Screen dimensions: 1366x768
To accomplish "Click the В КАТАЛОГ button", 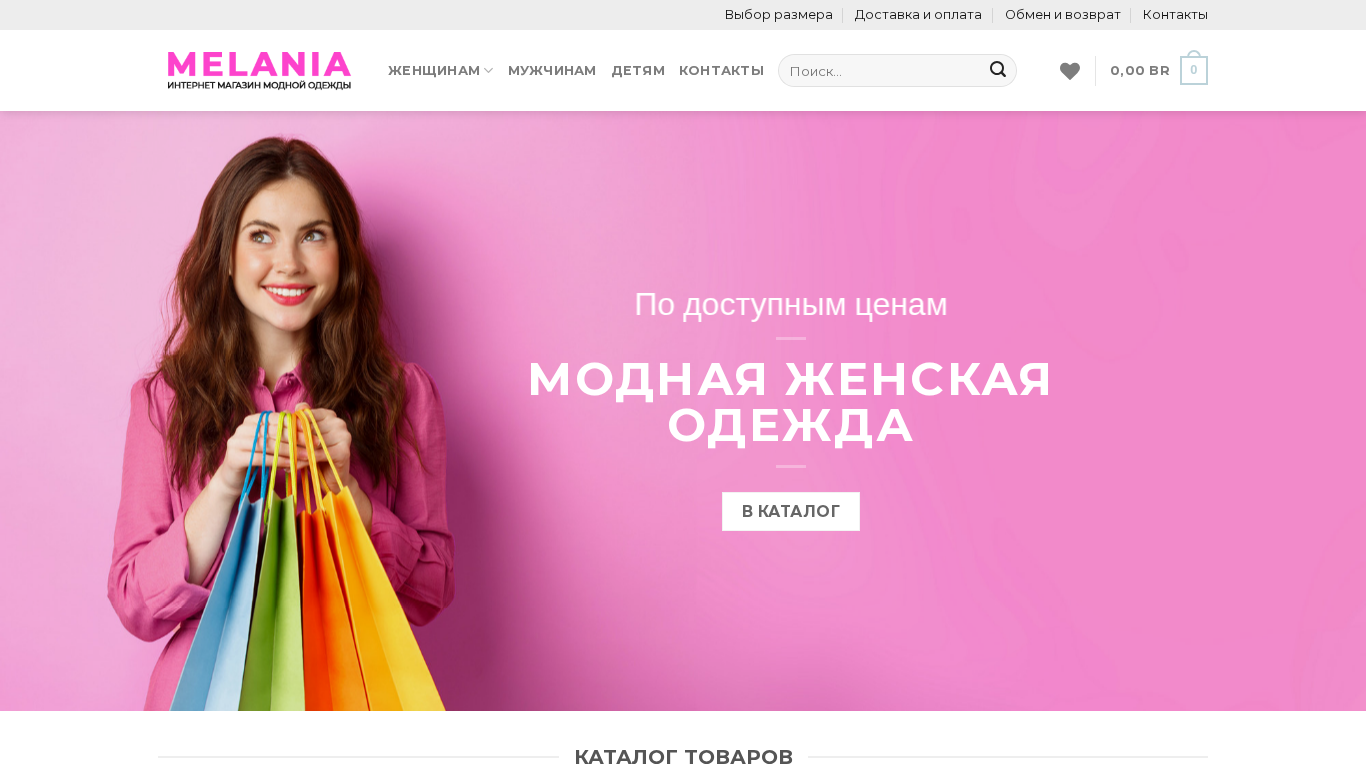I will pos(791,511).
